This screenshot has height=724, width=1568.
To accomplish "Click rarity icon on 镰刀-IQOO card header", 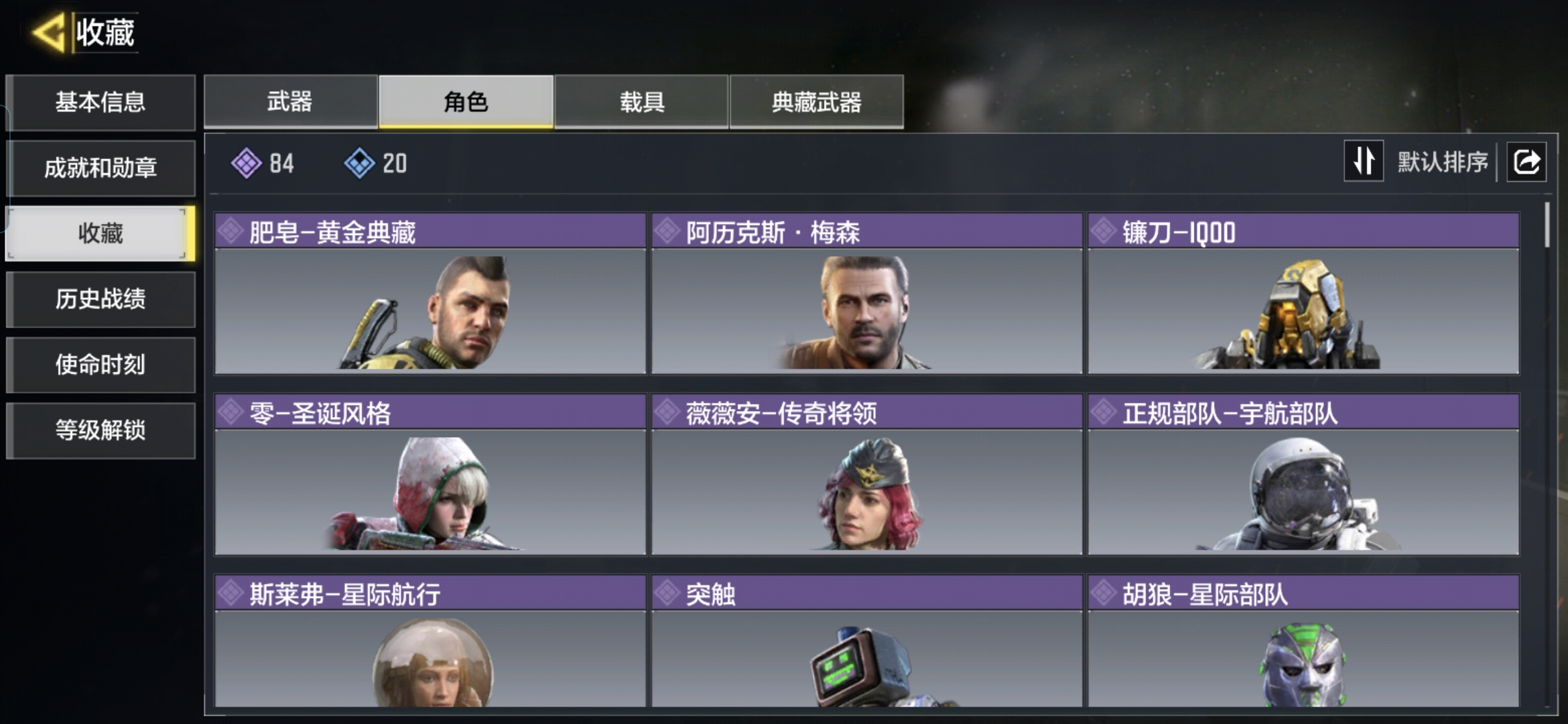I will 1104,231.
